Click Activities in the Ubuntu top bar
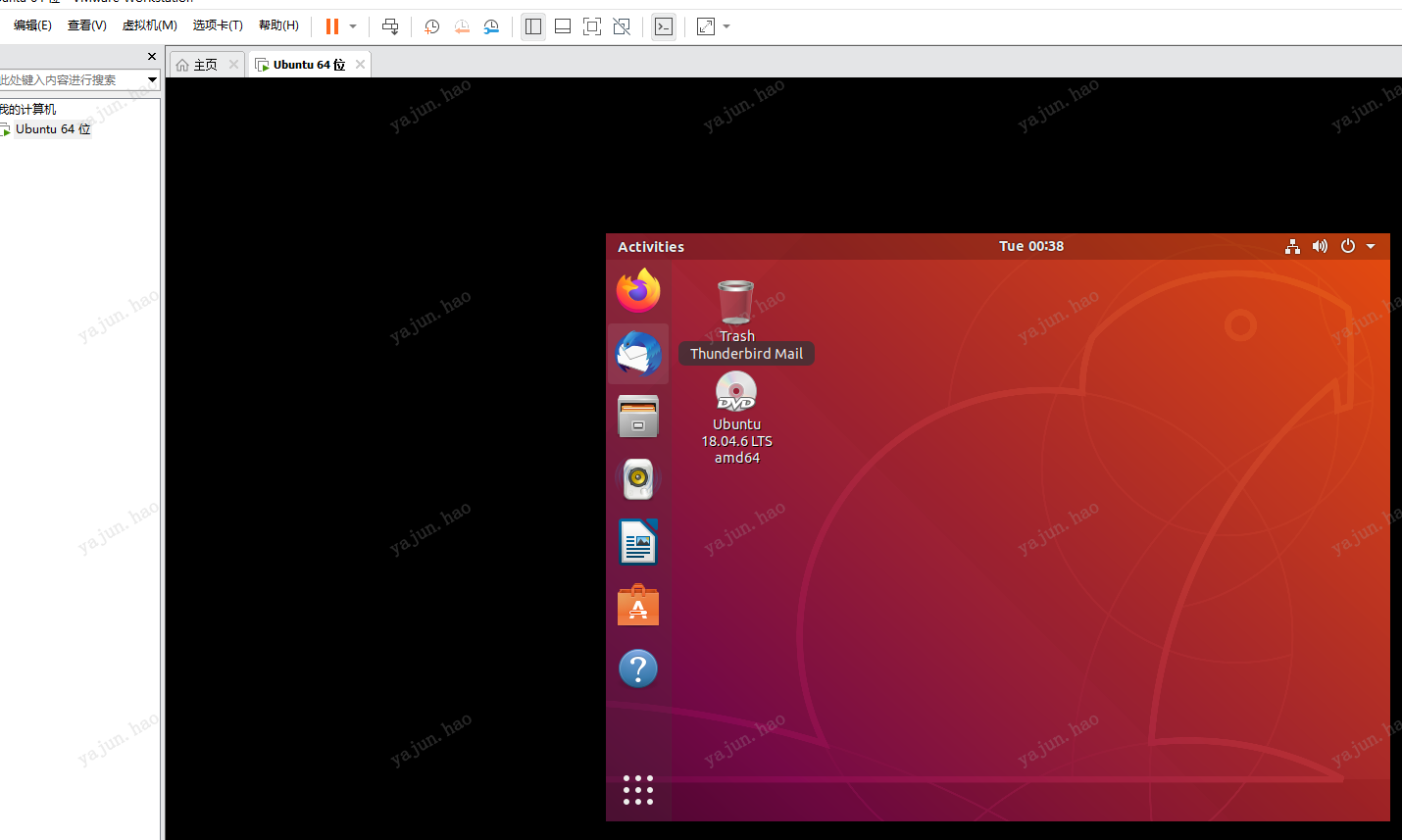 [x=651, y=247]
